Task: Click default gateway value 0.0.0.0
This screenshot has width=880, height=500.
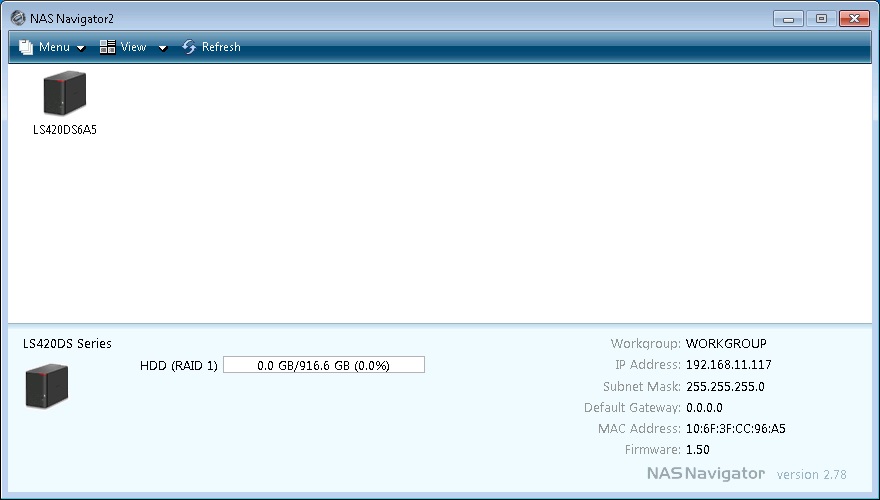Action: [704, 407]
